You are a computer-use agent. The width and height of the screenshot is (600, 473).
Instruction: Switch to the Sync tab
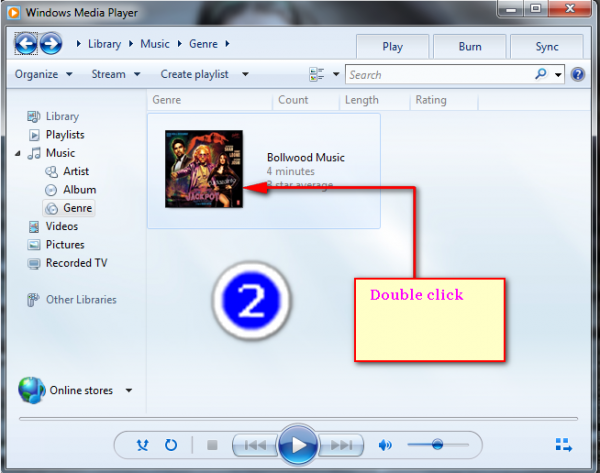pos(547,47)
